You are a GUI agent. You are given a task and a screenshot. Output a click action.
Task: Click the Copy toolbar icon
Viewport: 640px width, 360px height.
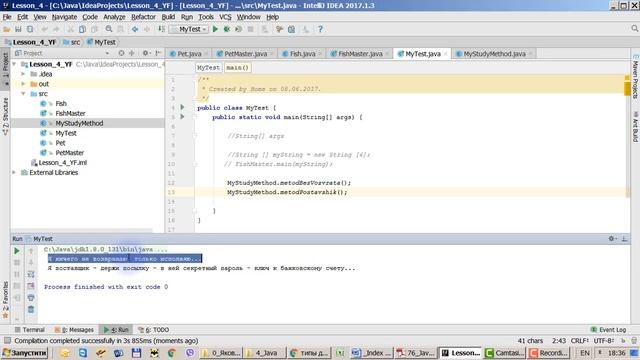(82, 29)
